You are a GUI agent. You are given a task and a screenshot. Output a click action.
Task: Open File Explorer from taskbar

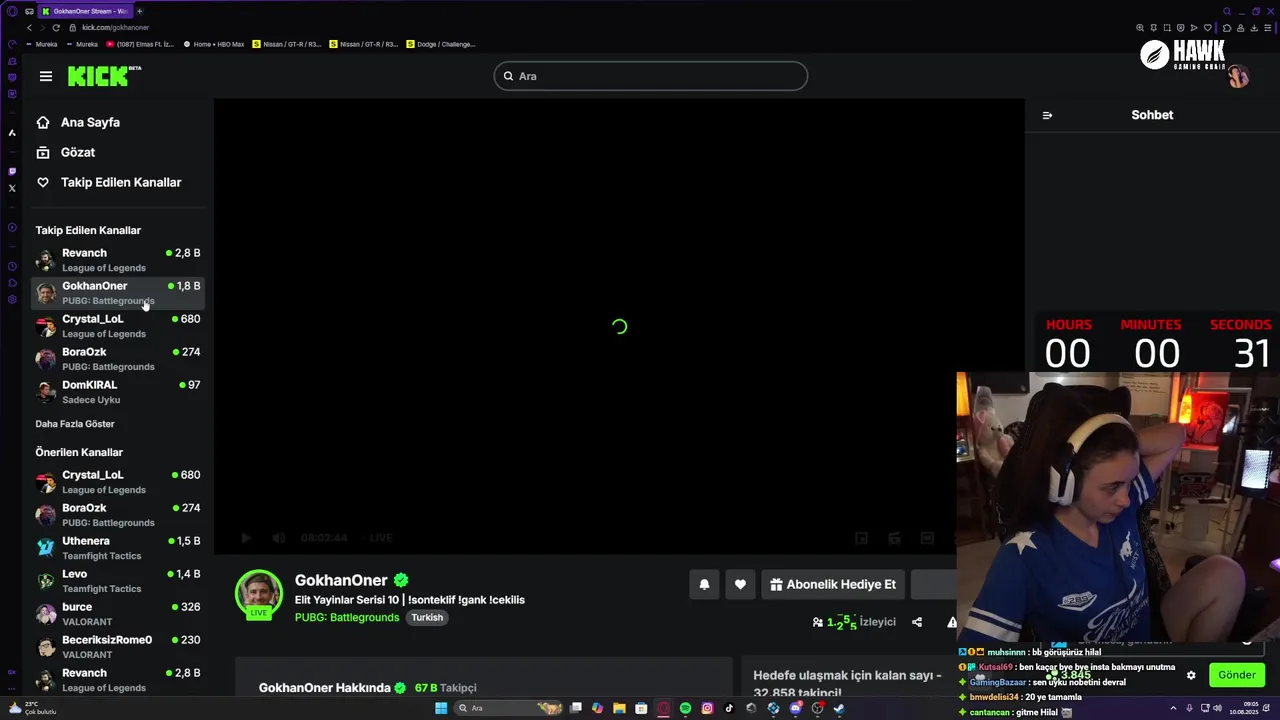tap(619, 708)
